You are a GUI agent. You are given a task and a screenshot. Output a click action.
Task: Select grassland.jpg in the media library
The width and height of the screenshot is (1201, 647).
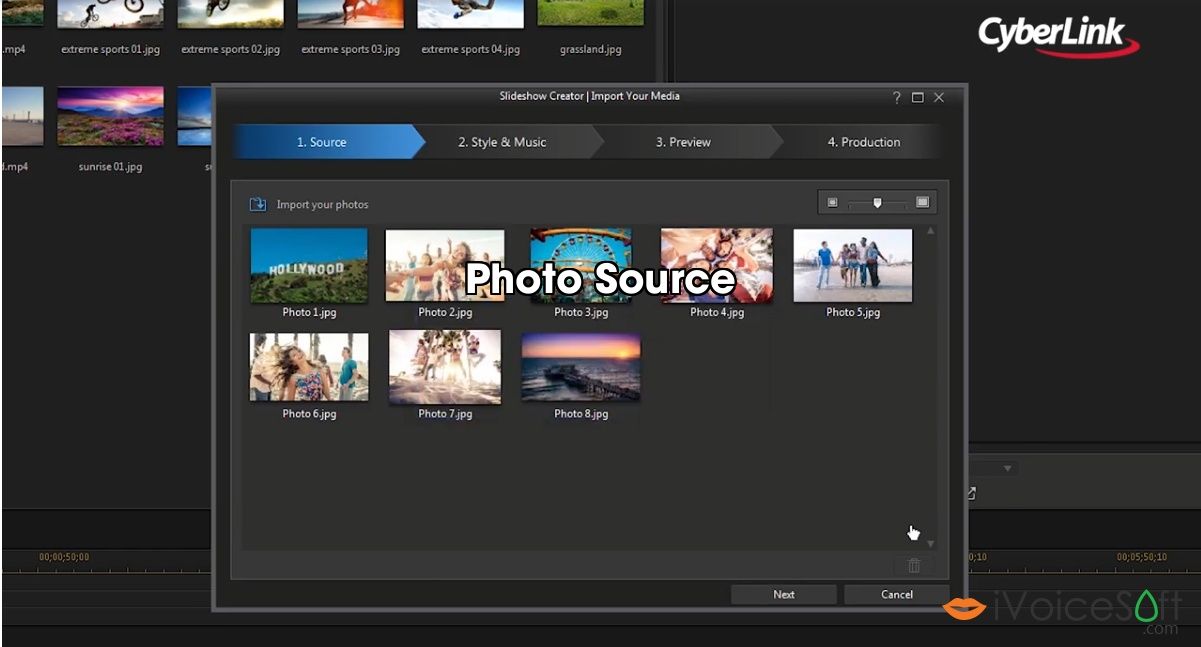(590, 14)
